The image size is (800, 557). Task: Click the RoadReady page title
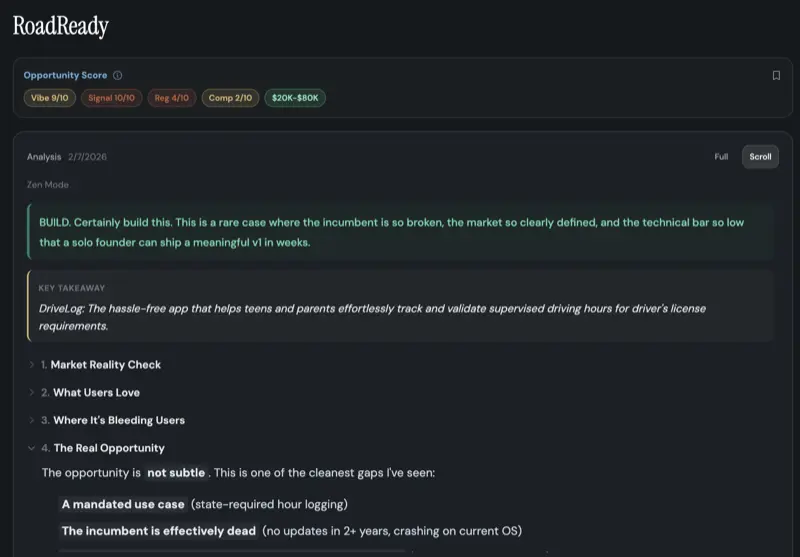click(61, 27)
